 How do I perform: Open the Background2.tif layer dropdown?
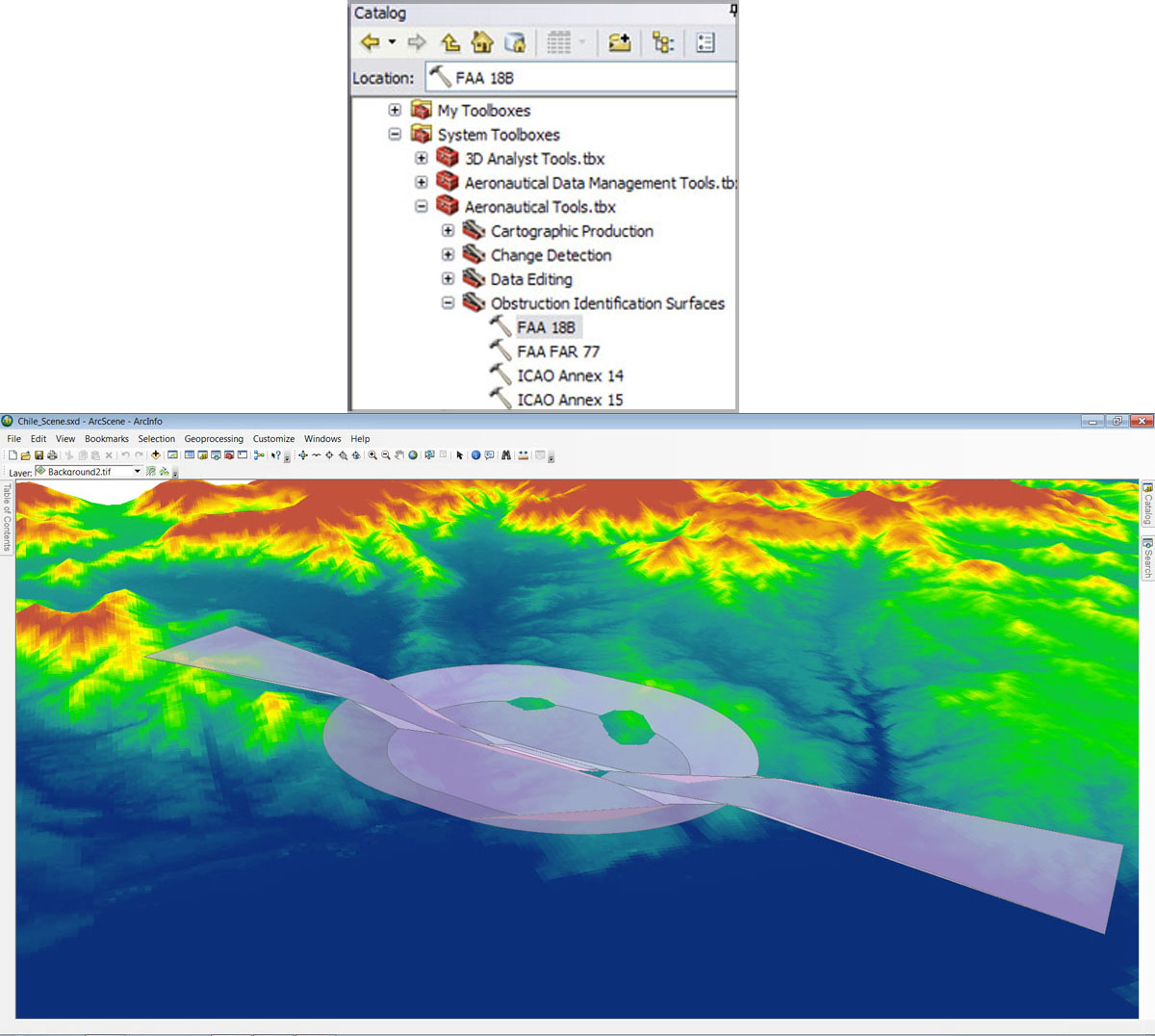click(x=138, y=472)
